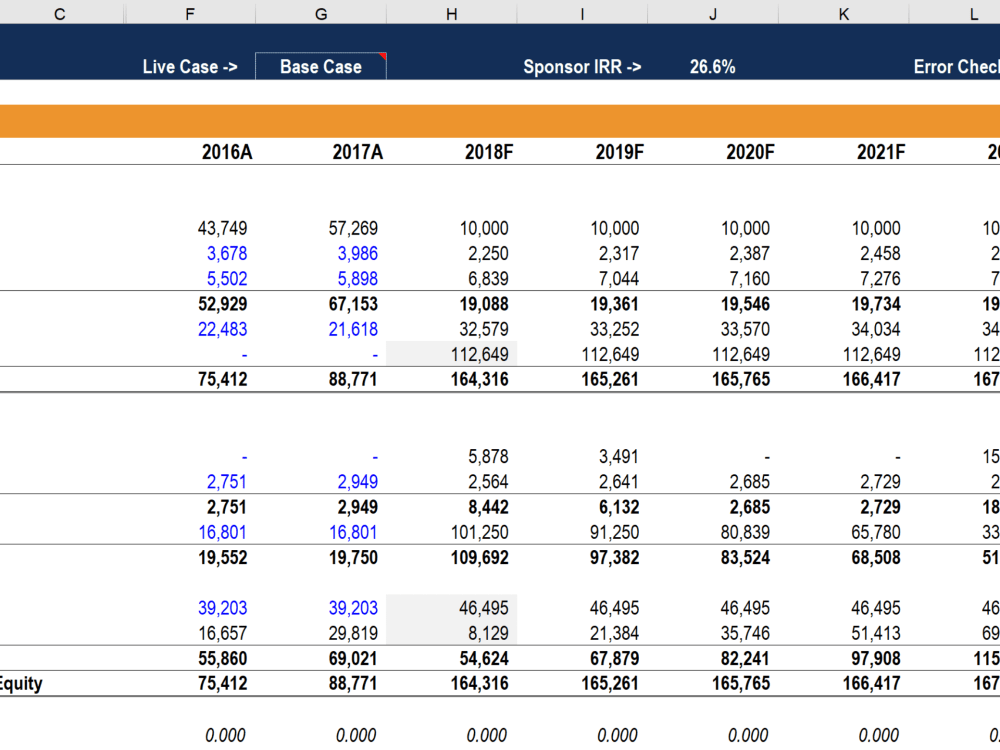Screen dimensions: 1000x750
Task: Select cell with value 33,252
Action: pyautogui.click(x=615, y=329)
